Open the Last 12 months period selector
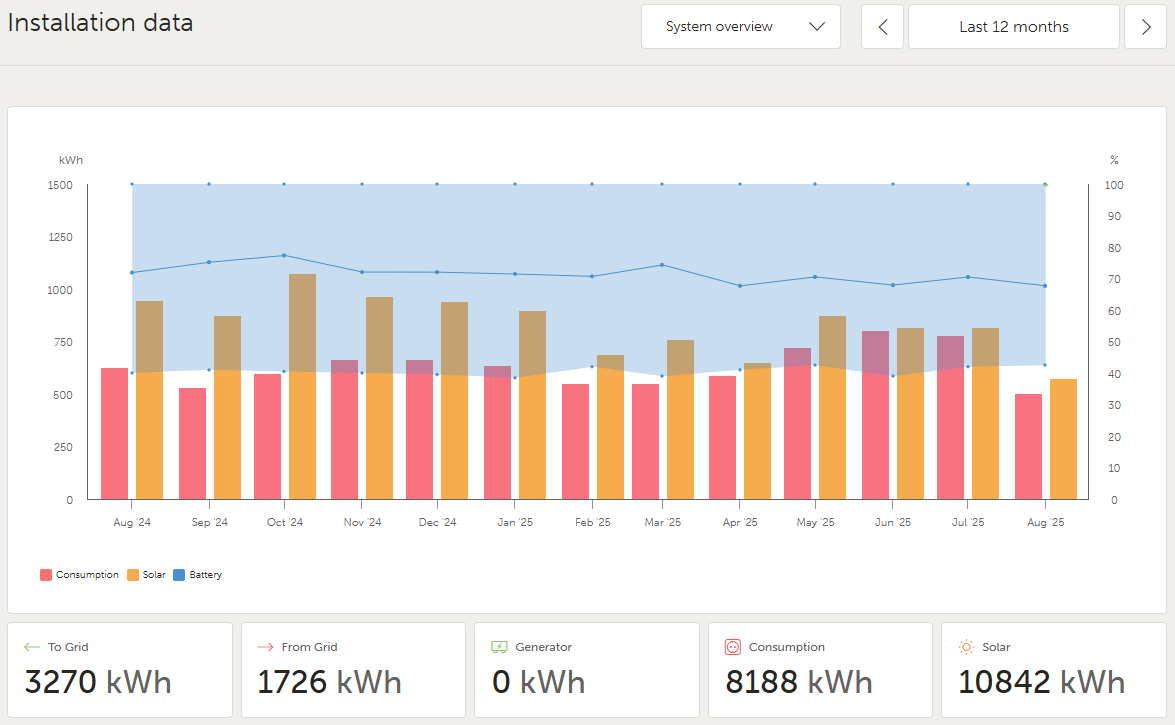This screenshot has width=1175, height=725. [1014, 27]
